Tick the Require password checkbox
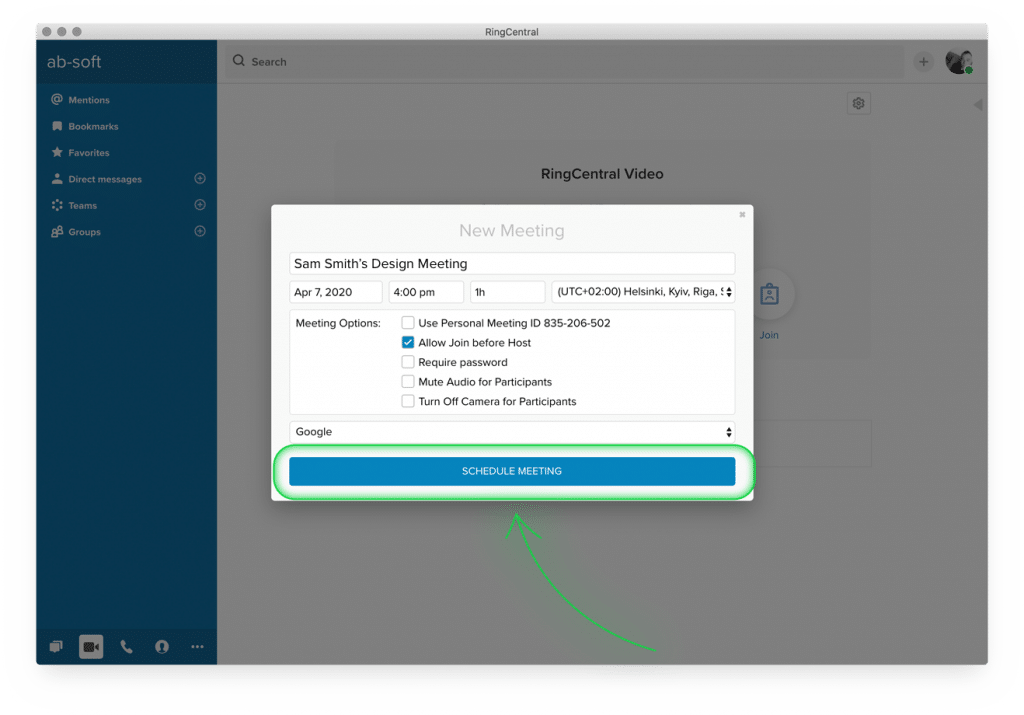Screen dimensions: 1024x715 click(408, 362)
